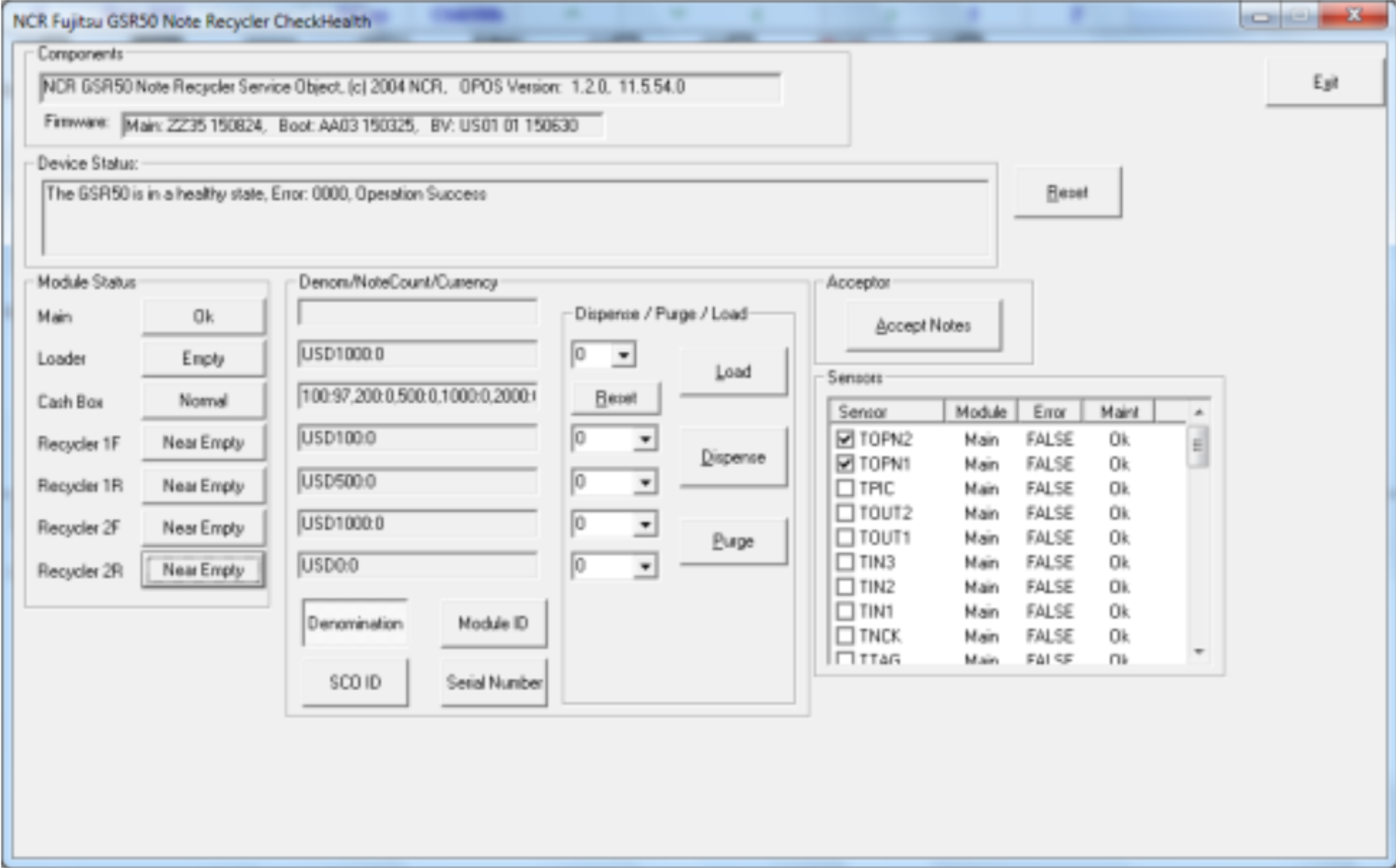Open count dropdown beside USD100:0
The height and width of the screenshot is (868, 1396).
[645, 439]
